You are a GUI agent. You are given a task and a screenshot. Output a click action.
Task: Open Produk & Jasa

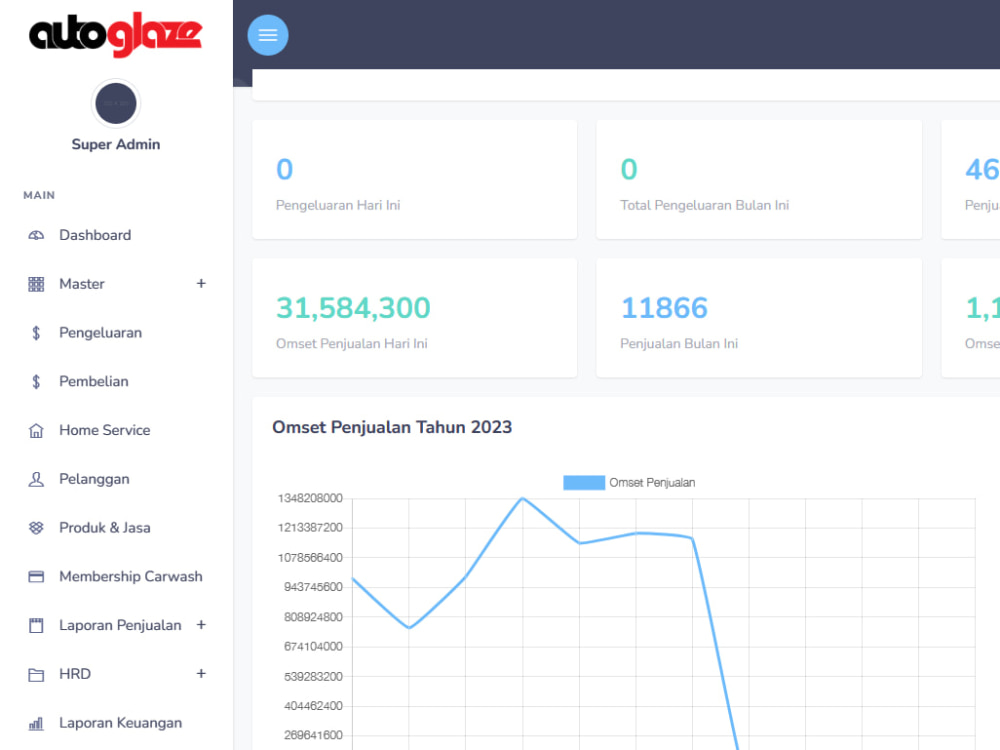105,528
